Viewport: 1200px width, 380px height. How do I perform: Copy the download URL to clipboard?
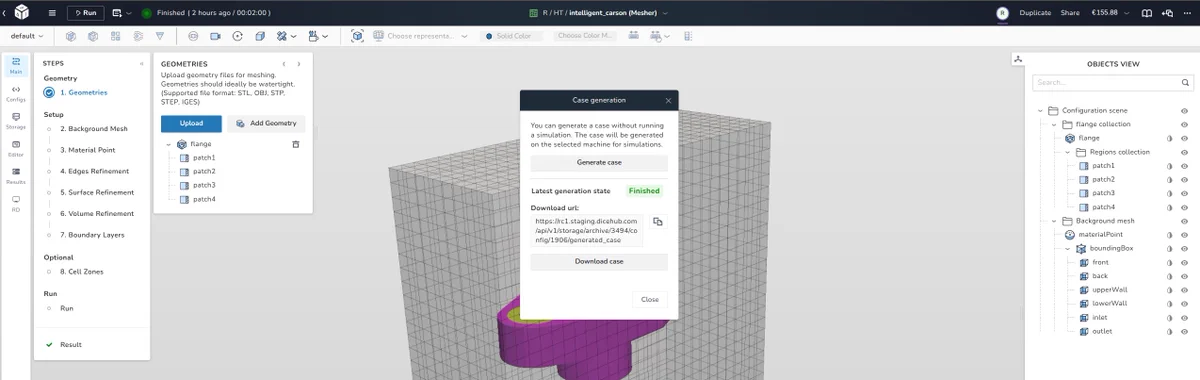coord(658,221)
